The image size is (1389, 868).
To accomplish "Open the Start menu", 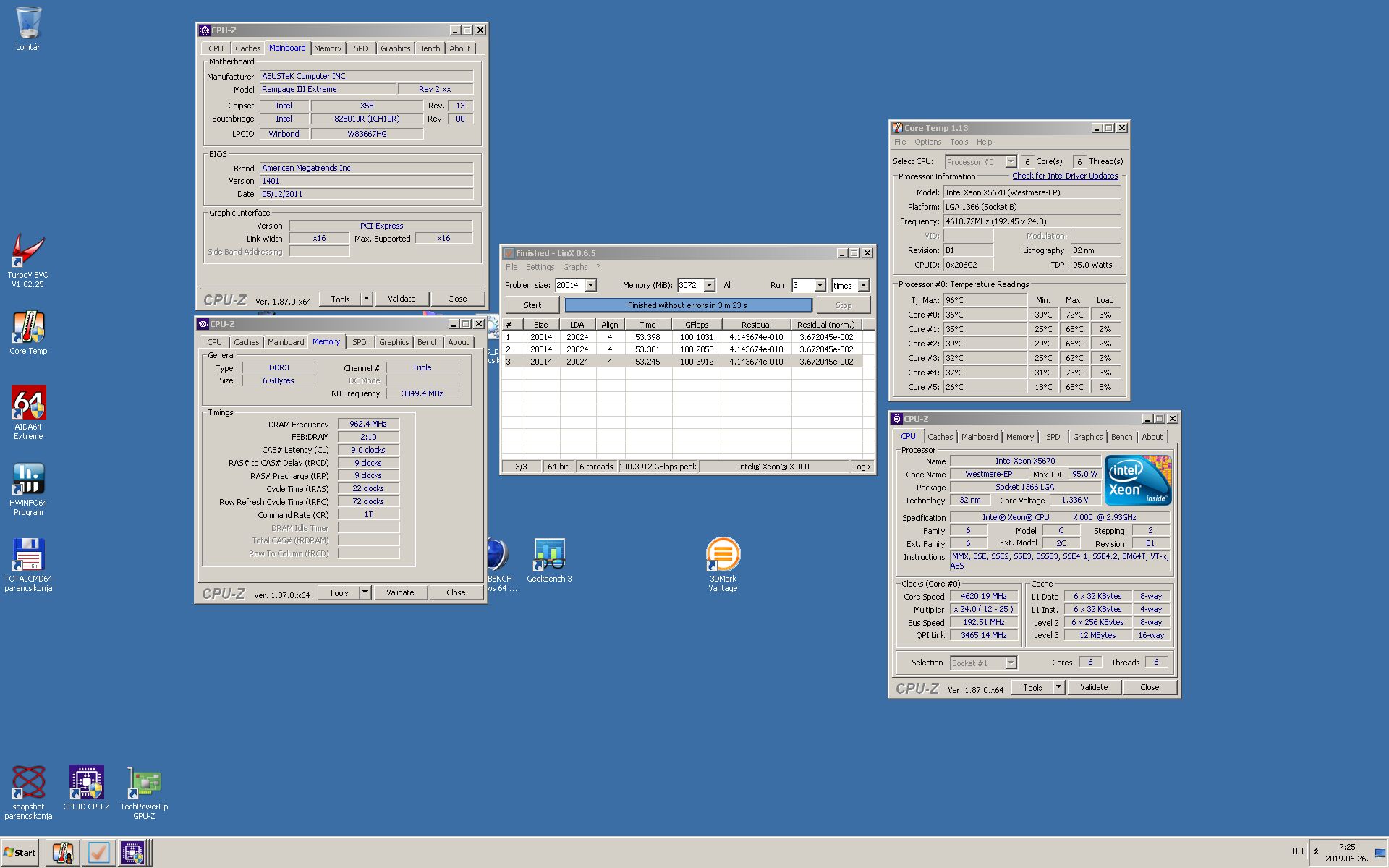I will 20,853.
